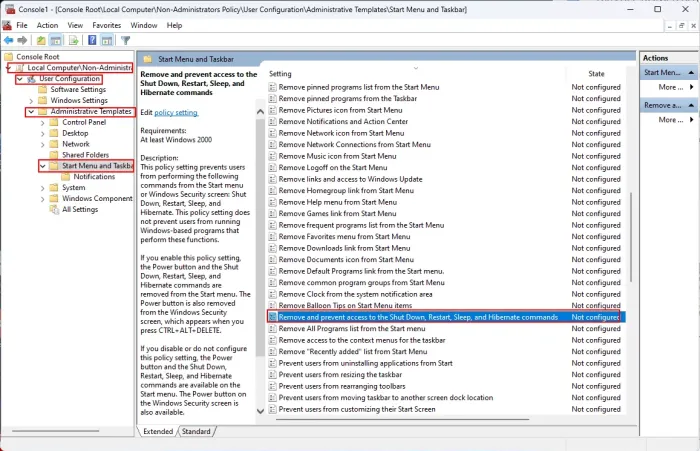700x451 pixels.
Task: Expand the Control Panel tree arrow
Action: tap(42, 122)
